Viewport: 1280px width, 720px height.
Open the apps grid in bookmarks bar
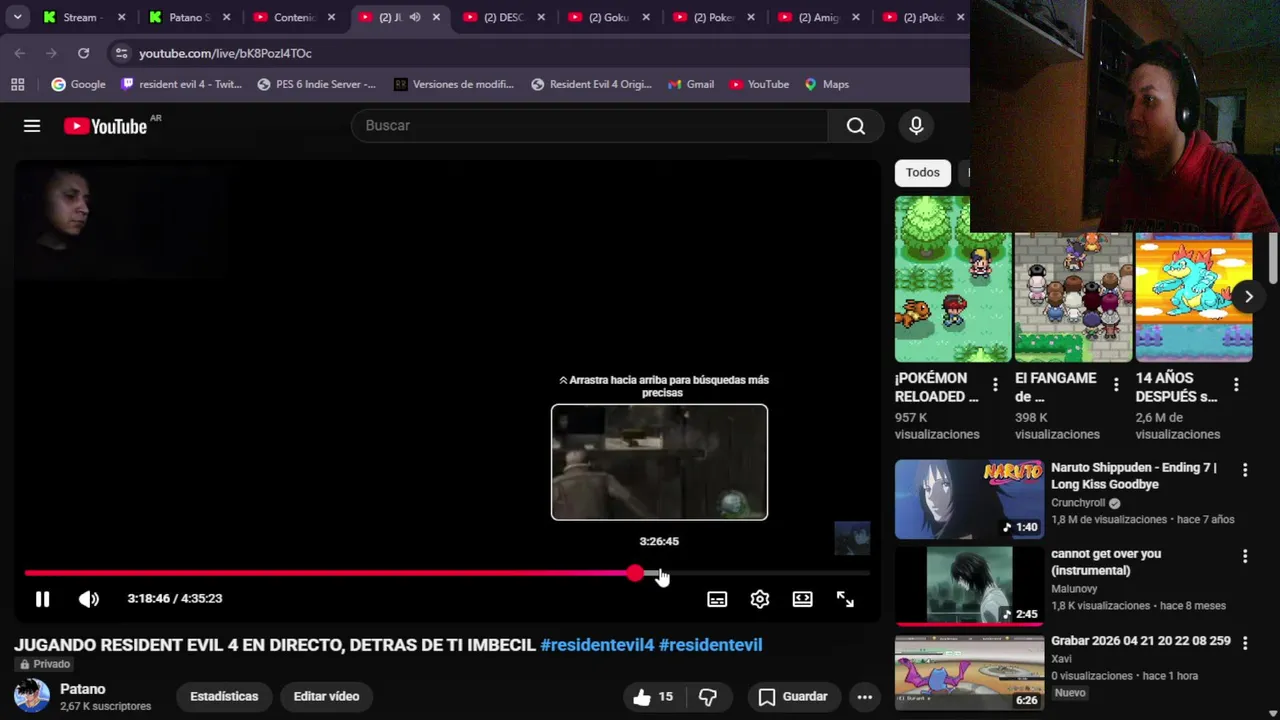[x=17, y=84]
